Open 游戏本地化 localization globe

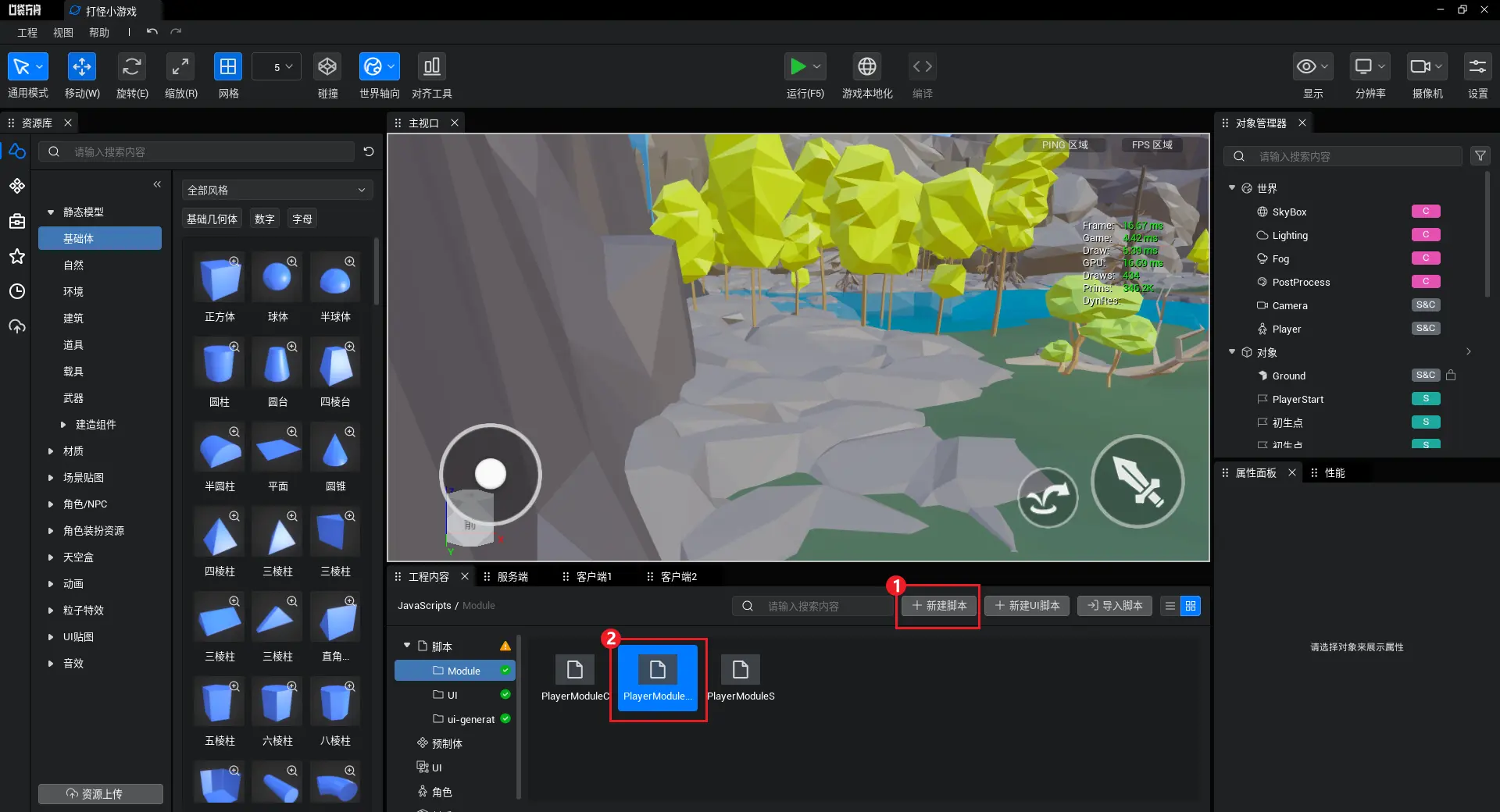(867, 66)
